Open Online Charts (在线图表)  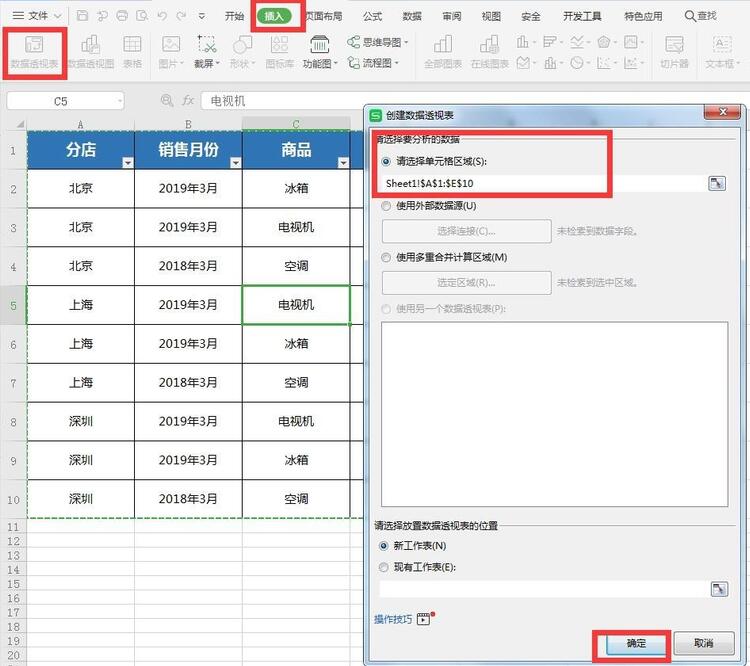(x=489, y=52)
